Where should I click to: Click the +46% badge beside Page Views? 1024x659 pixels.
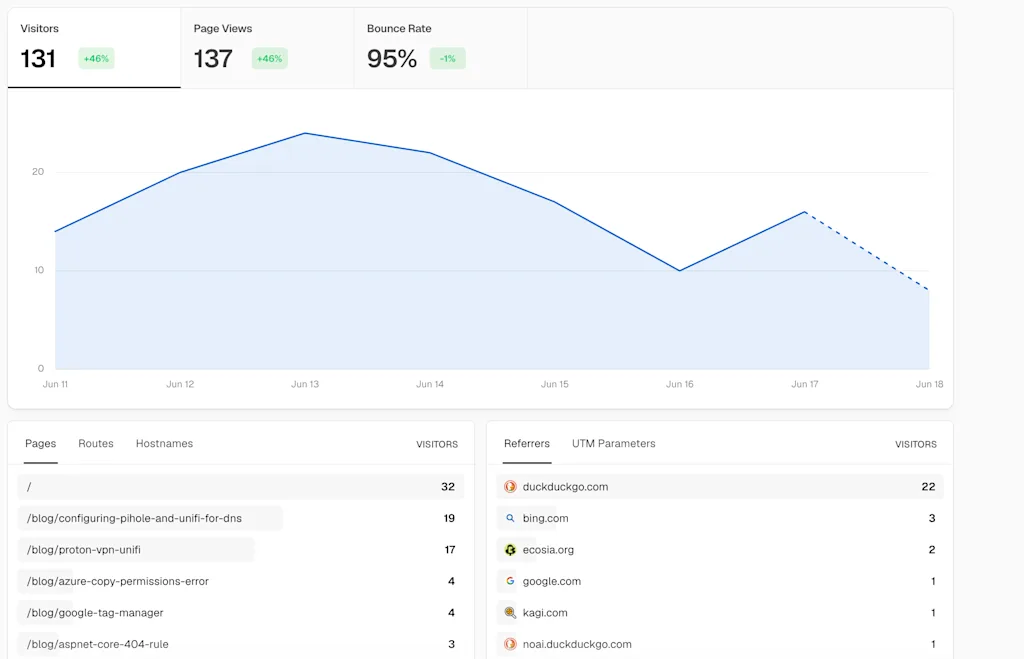(270, 59)
